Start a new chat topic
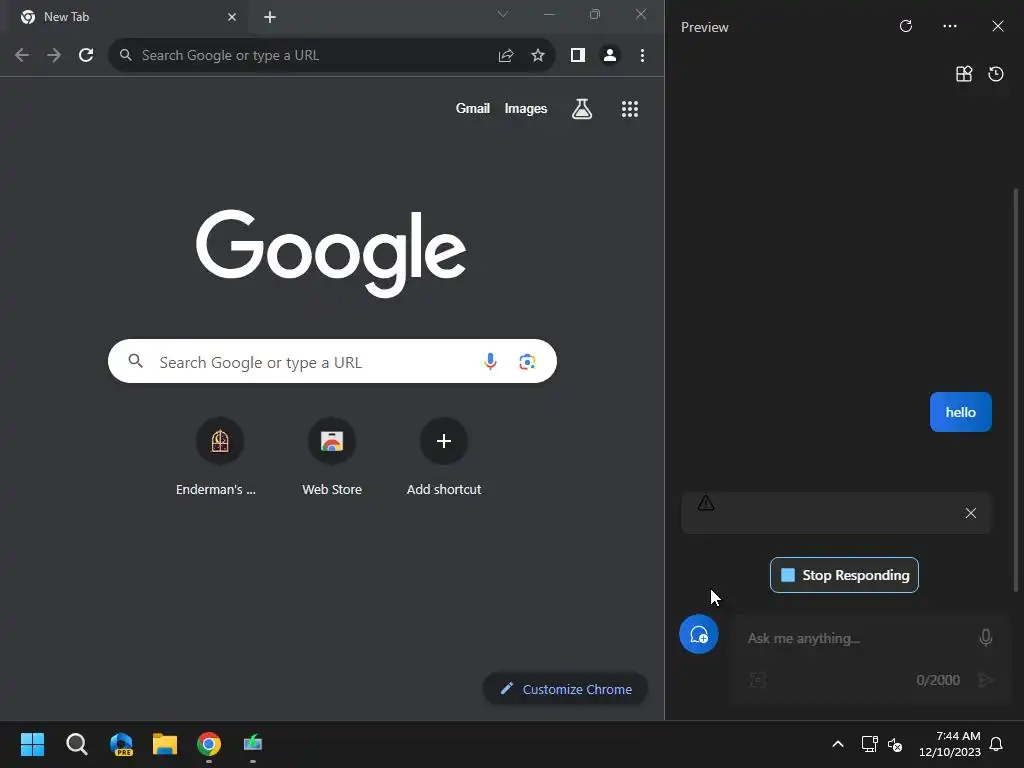 click(699, 634)
